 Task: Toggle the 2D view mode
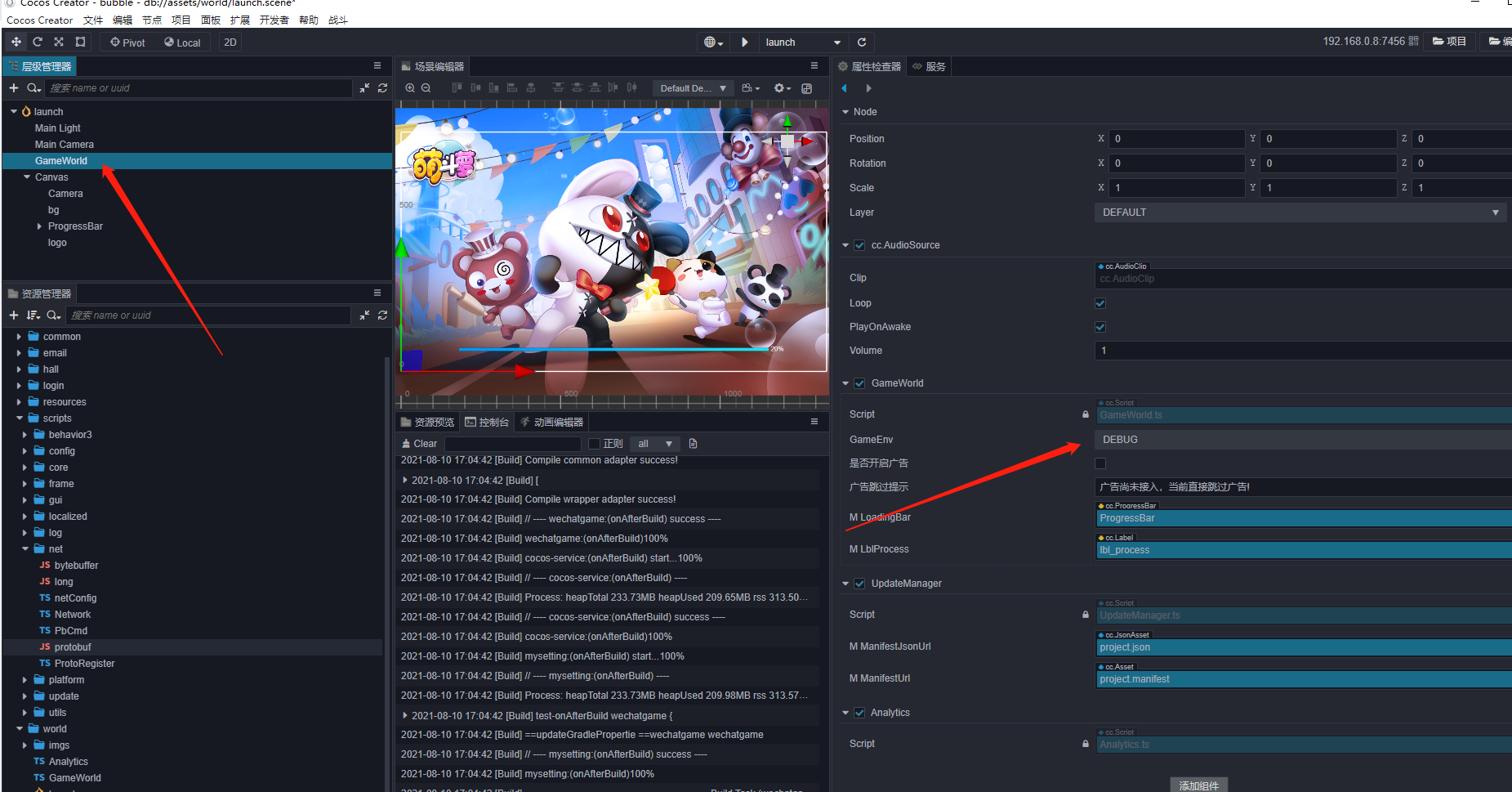[x=230, y=42]
